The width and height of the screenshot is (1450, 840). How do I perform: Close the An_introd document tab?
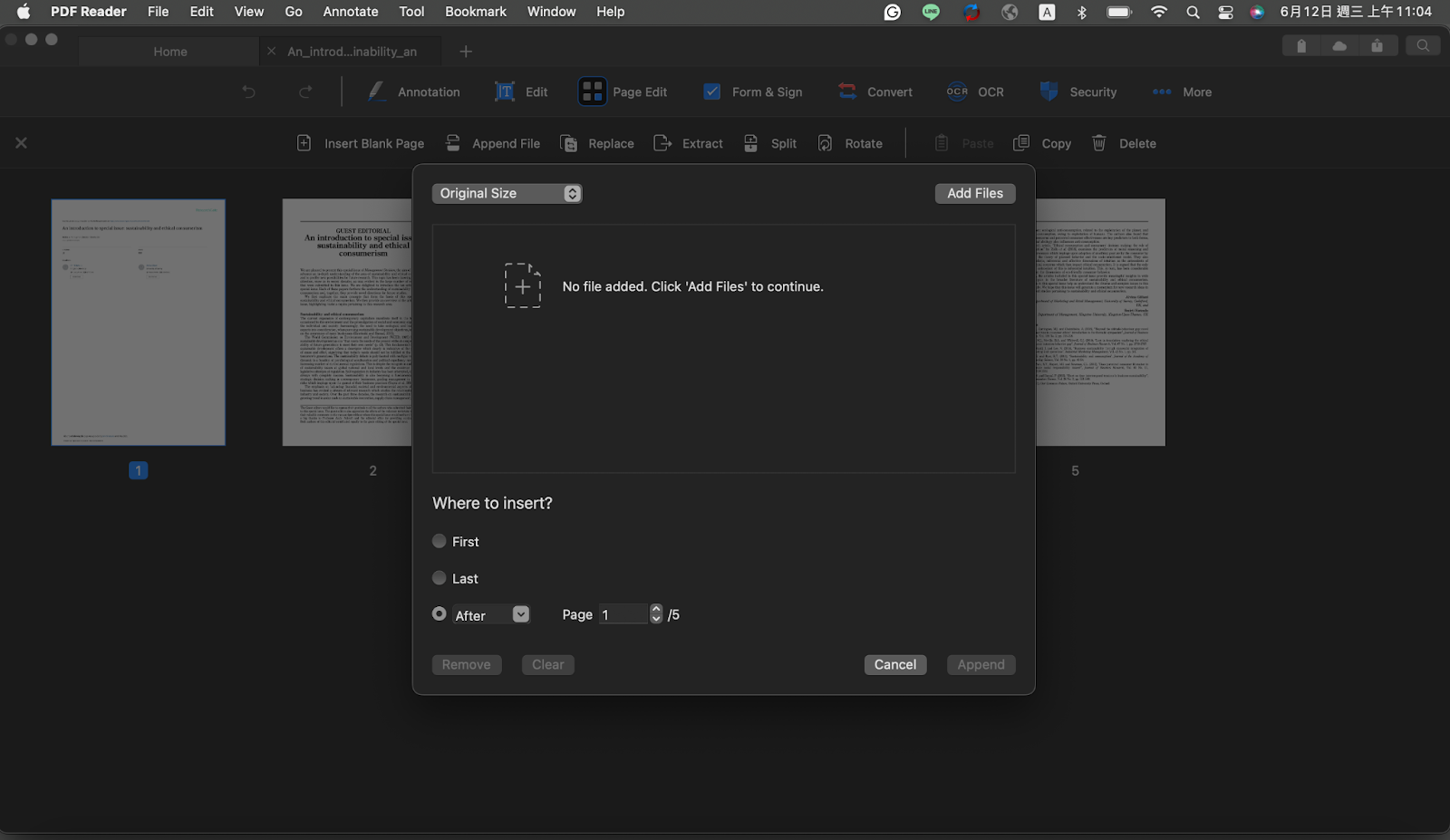pos(271,52)
